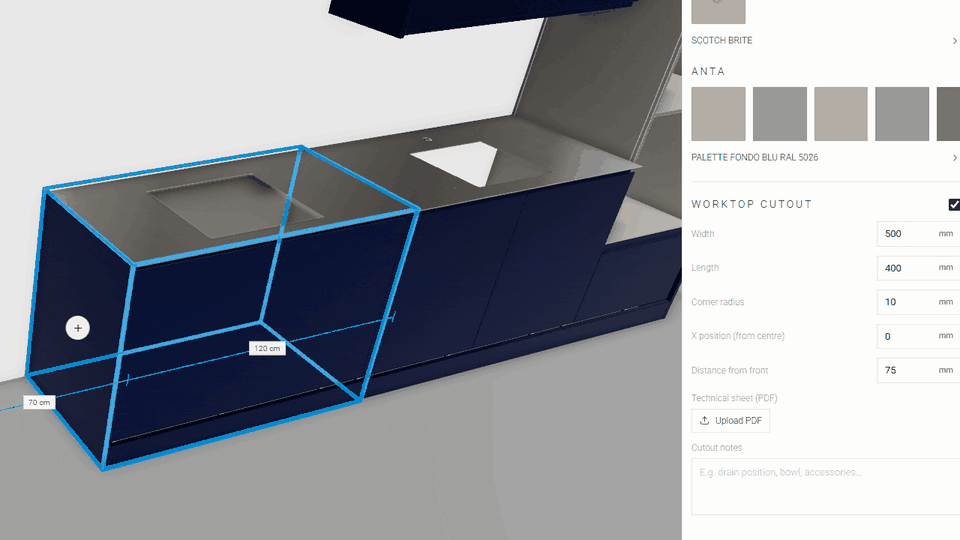Click the SCOTCH BRITE label
Image resolution: width=960 pixels, height=540 pixels.
(x=722, y=40)
